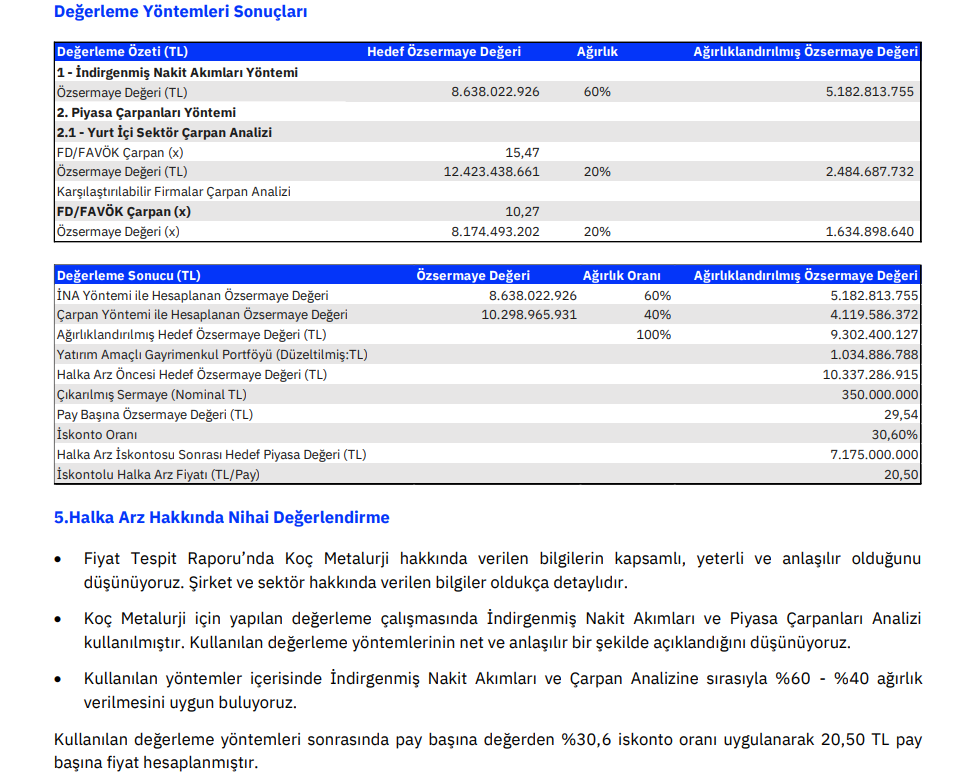This screenshot has width=966, height=776.
Task: Click the "Hedef Özsermaye Değeri" column header
Action: 444,52
